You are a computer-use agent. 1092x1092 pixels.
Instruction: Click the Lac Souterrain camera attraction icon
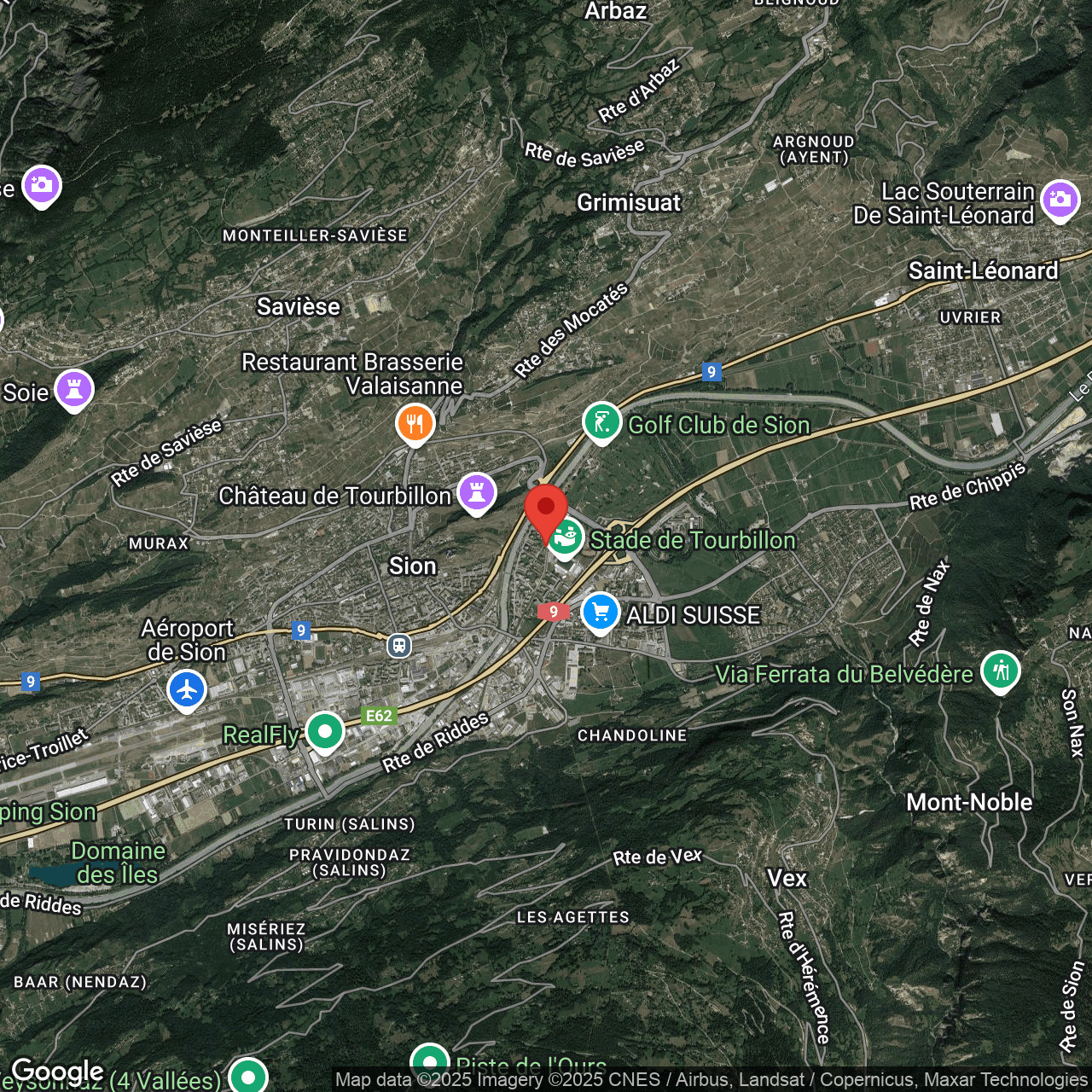(1060, 199)
